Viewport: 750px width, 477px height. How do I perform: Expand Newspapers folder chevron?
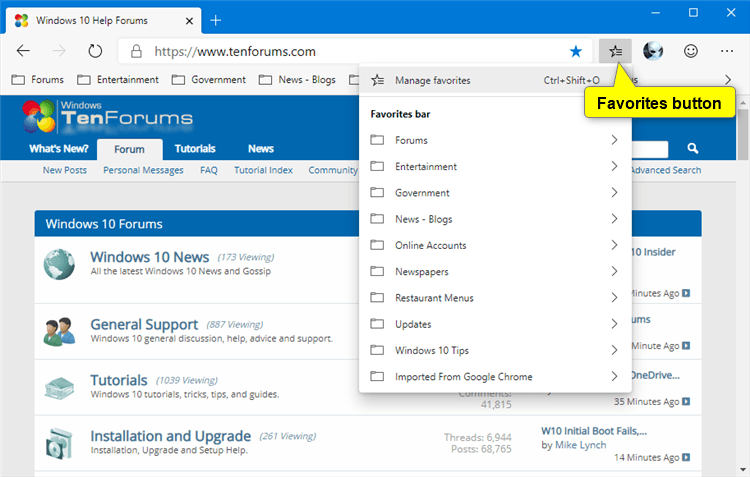tap(614, 271)
